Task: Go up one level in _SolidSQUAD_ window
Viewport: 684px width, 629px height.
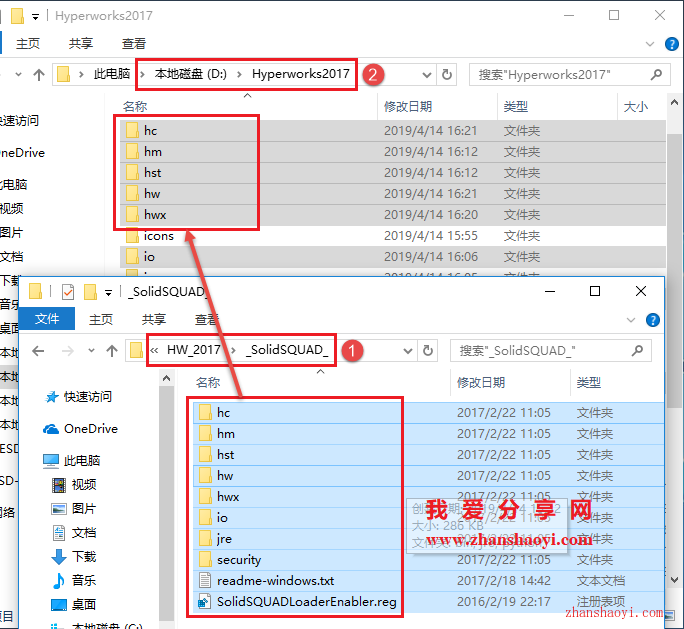Action: [112, 350]
